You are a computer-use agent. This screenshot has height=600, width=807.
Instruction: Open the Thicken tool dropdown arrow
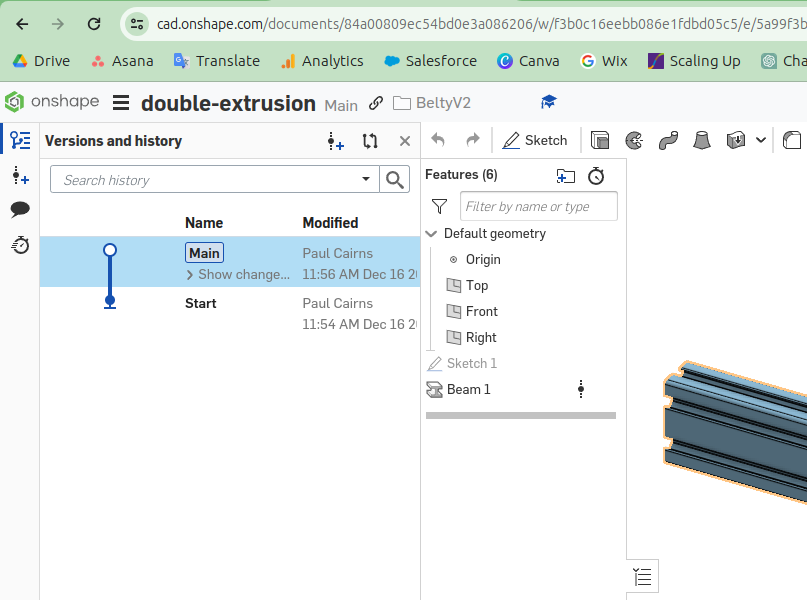click(761, 140)
